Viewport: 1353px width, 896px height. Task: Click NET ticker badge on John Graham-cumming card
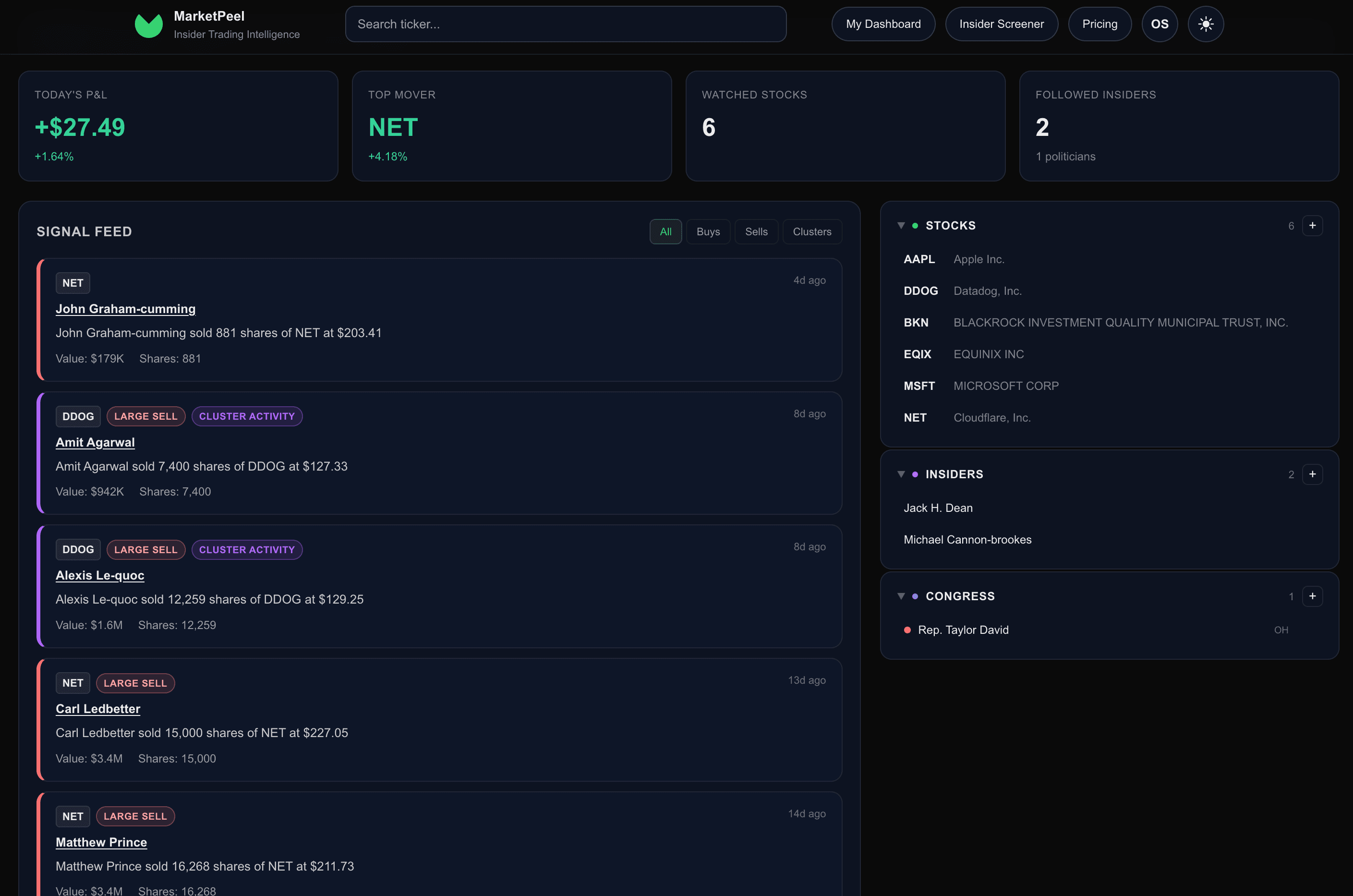[x=72, y=283]
